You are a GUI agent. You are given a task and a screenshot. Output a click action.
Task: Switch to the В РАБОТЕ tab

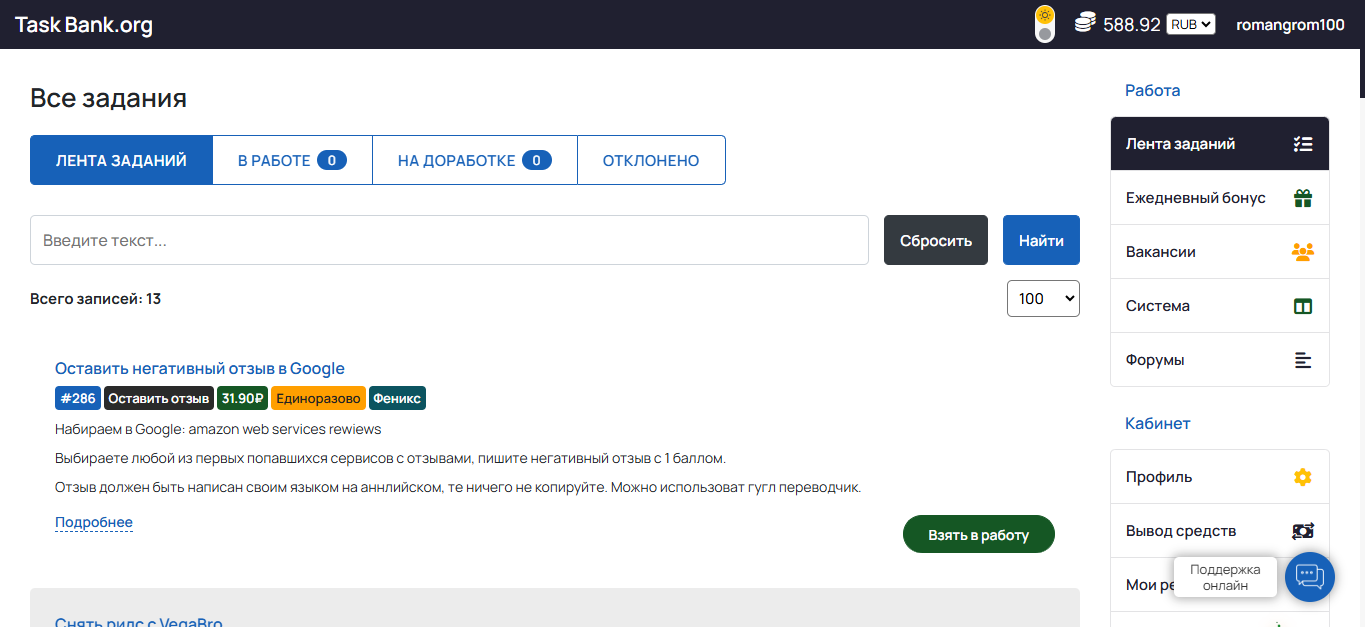[x=292, y=160]
